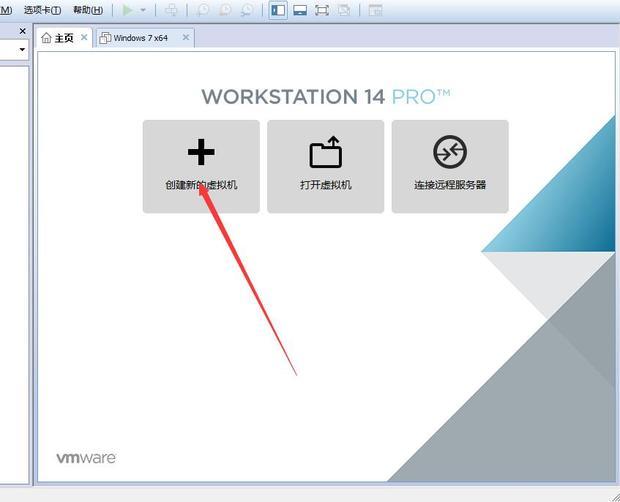Close the left library panel
Screen dimensions: 620x502
click(22, 31)
